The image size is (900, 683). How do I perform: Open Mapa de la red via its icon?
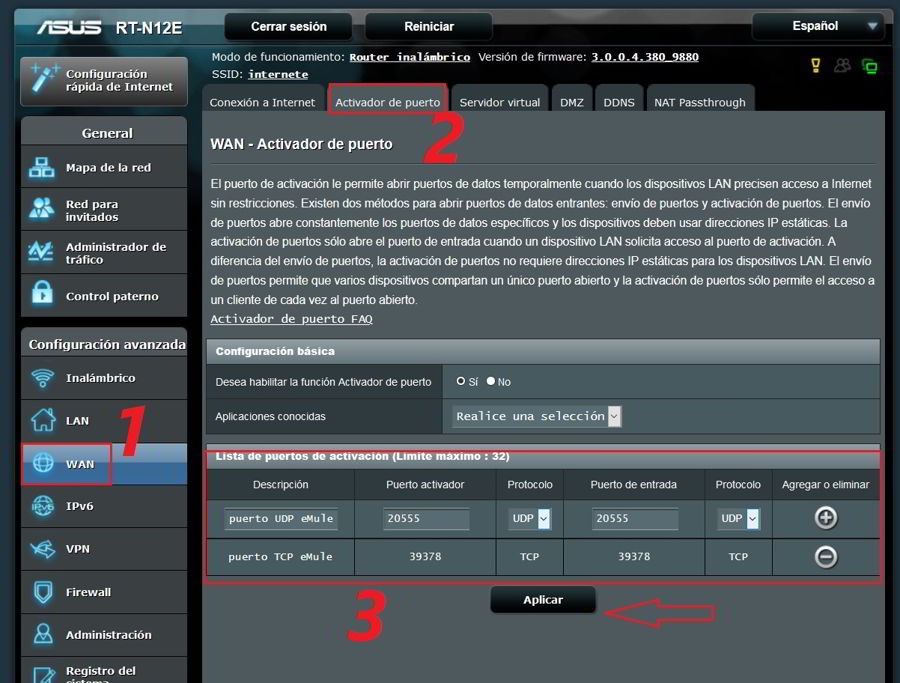pyautogui.click(x=43, y=168)
